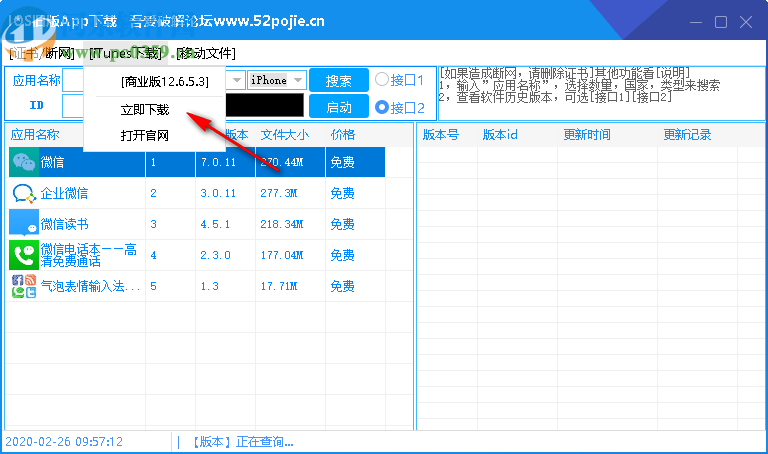Image resolution: width=768 pixels, height=454 pixels.
Task: Sort by 应用名称 column header
Action: point(35,135)
